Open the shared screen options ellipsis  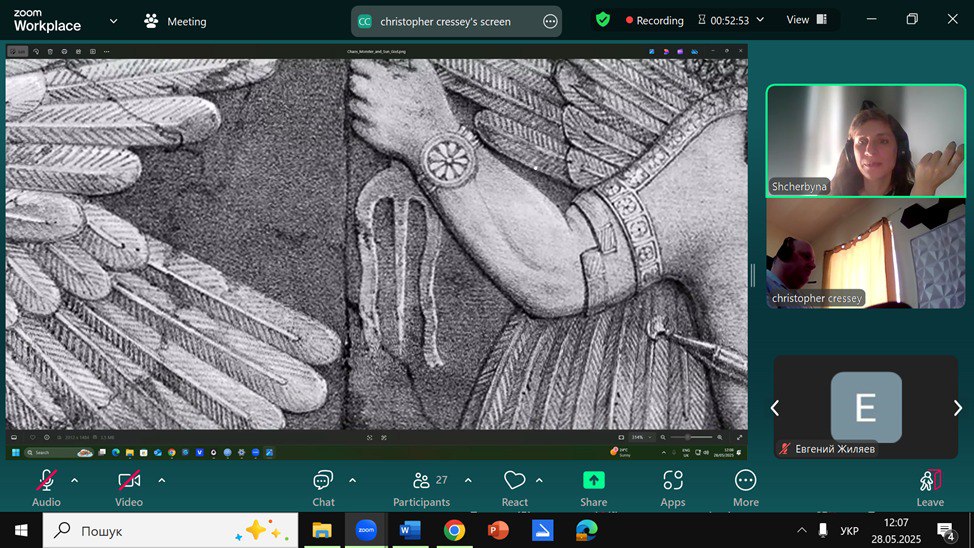tap(550, 22)
